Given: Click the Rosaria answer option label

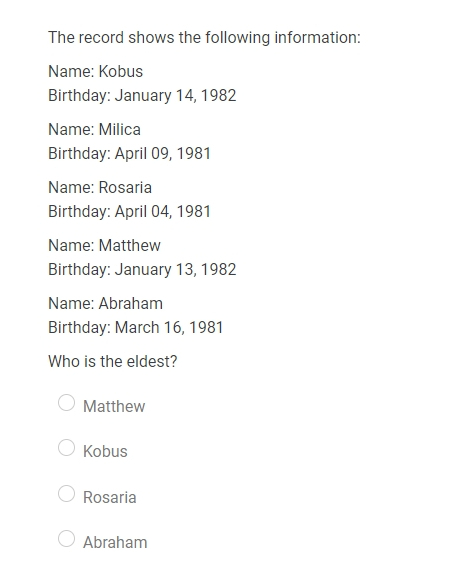Looking at the screenshot, I should (x=109, y=497).
